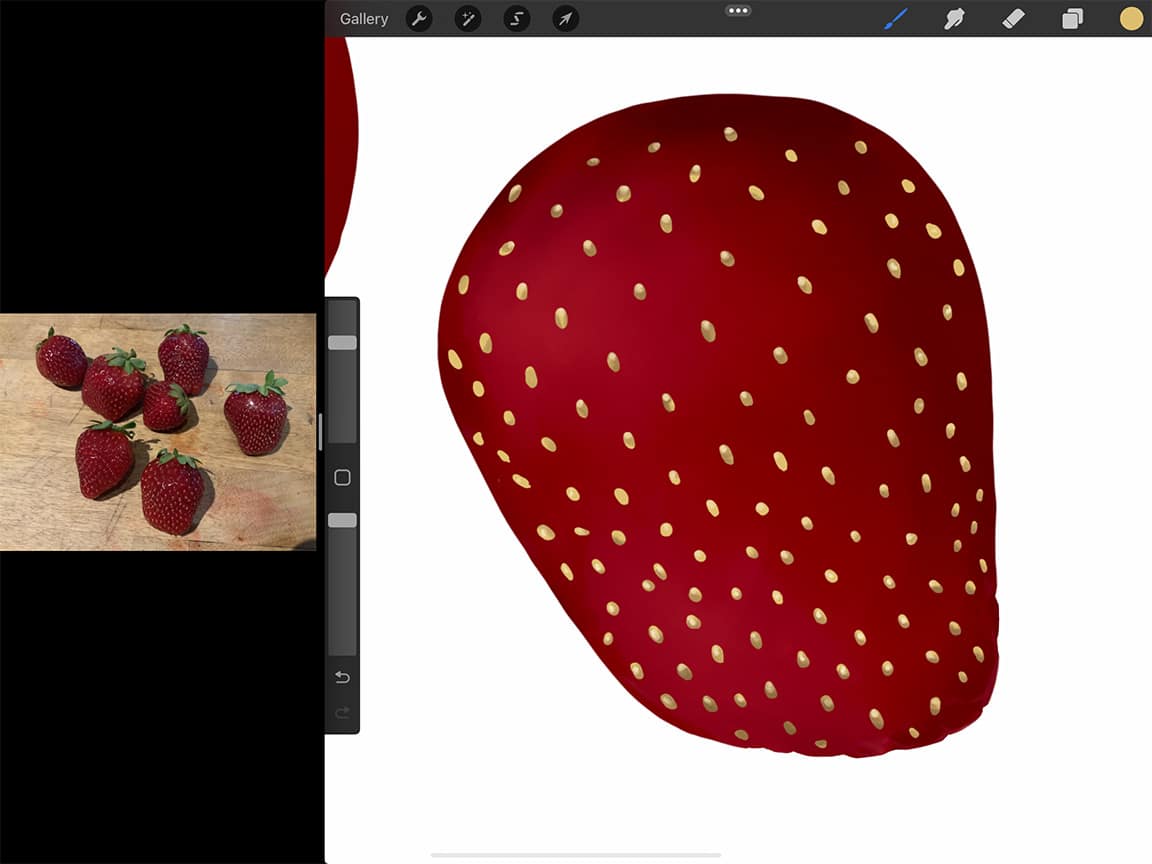This screenshot has height=864, width=1152.
Task: Select the Brush tool
Action: pos(895,18)
